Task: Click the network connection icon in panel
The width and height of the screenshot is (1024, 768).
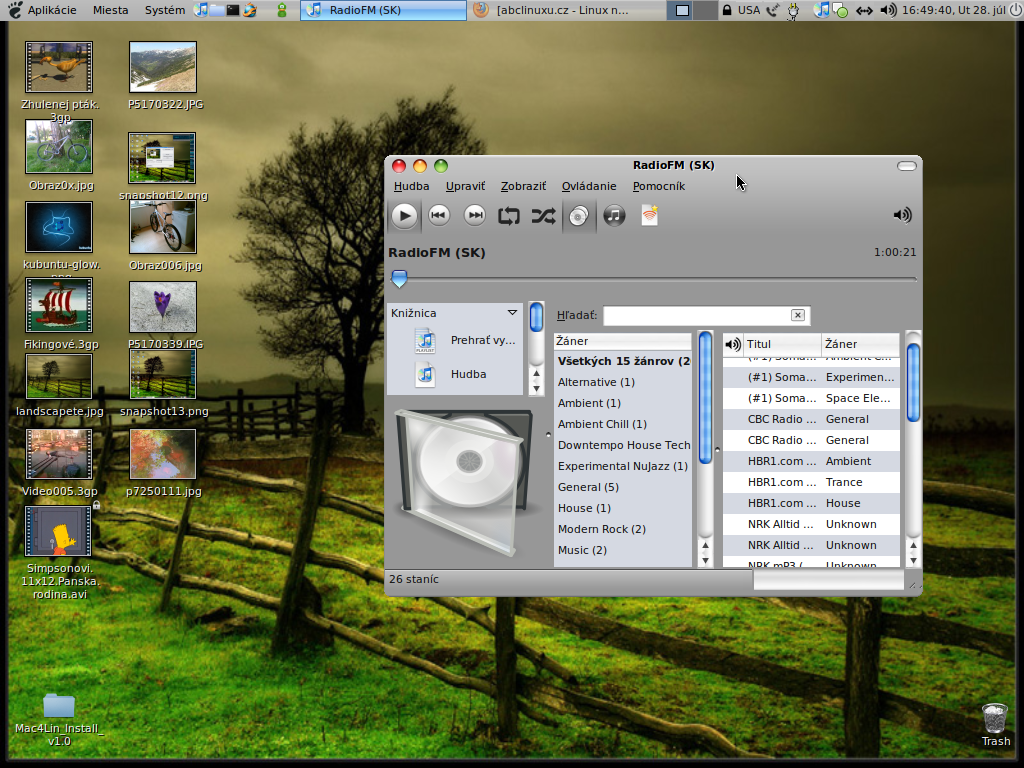Action: (x=864, y=10)
